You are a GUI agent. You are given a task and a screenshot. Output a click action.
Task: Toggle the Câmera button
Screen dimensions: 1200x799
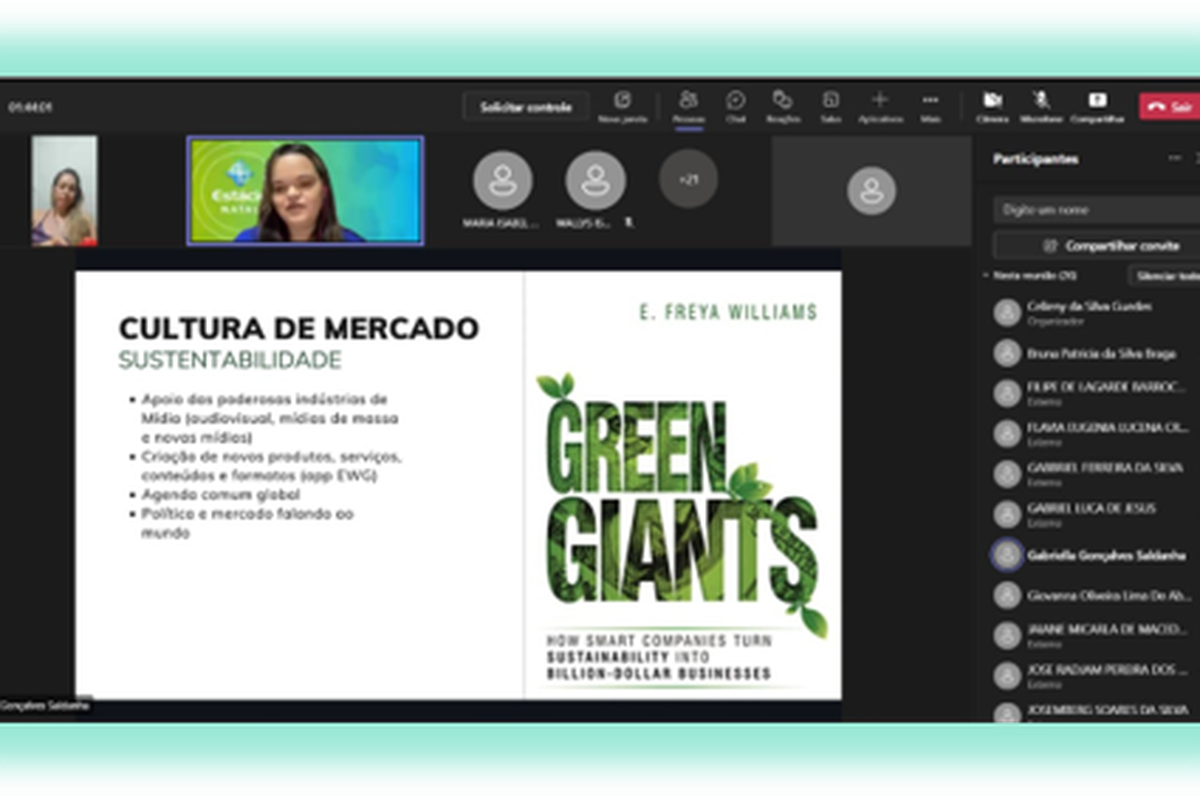[x=992, y=105]
